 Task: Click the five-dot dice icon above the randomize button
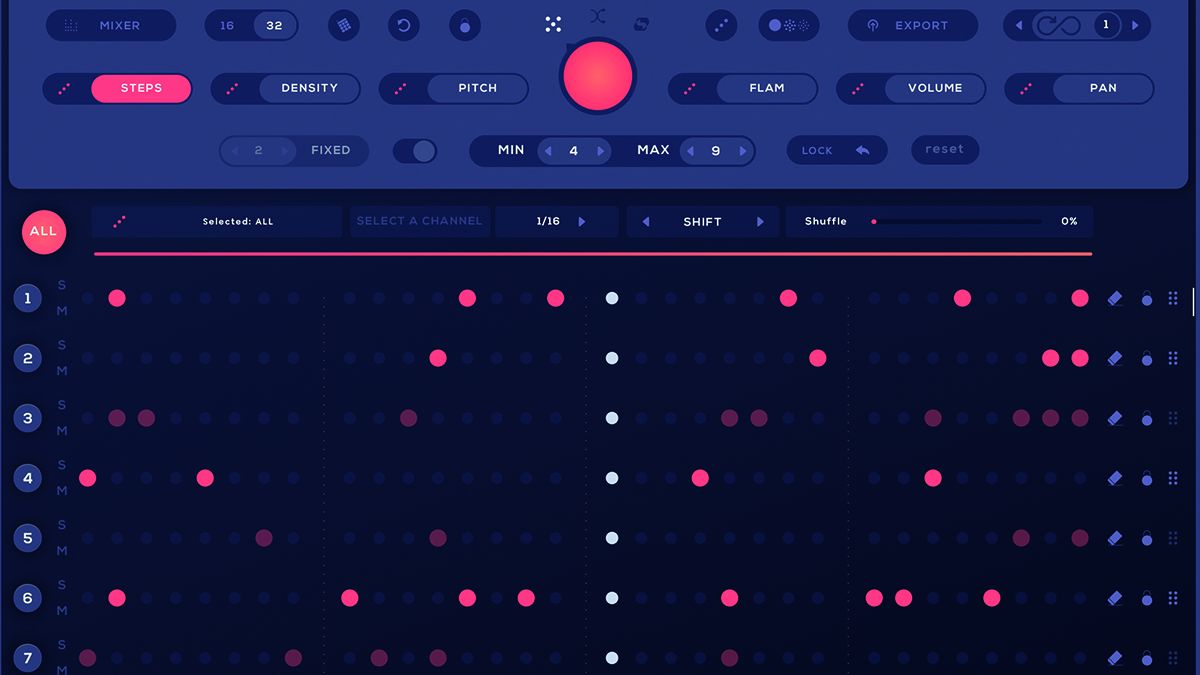point(553,24)
